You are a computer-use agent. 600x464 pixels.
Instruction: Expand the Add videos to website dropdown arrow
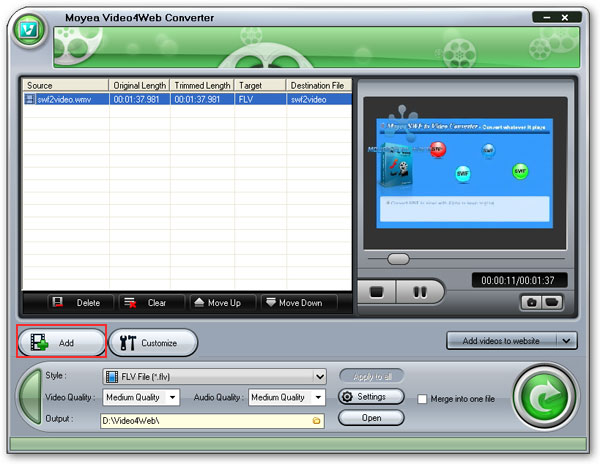tap(566, 340)
